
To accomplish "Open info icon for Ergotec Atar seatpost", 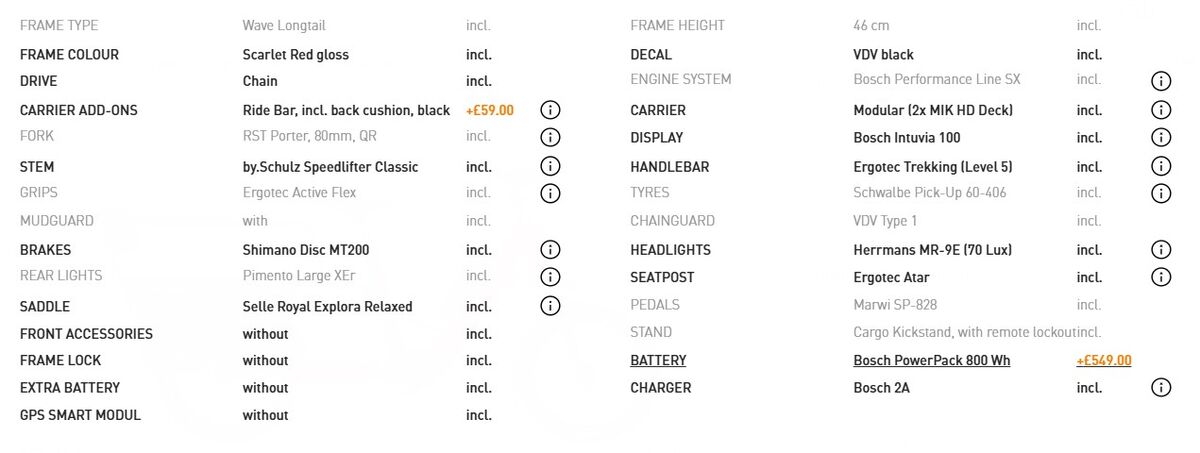I will 1161,277.
